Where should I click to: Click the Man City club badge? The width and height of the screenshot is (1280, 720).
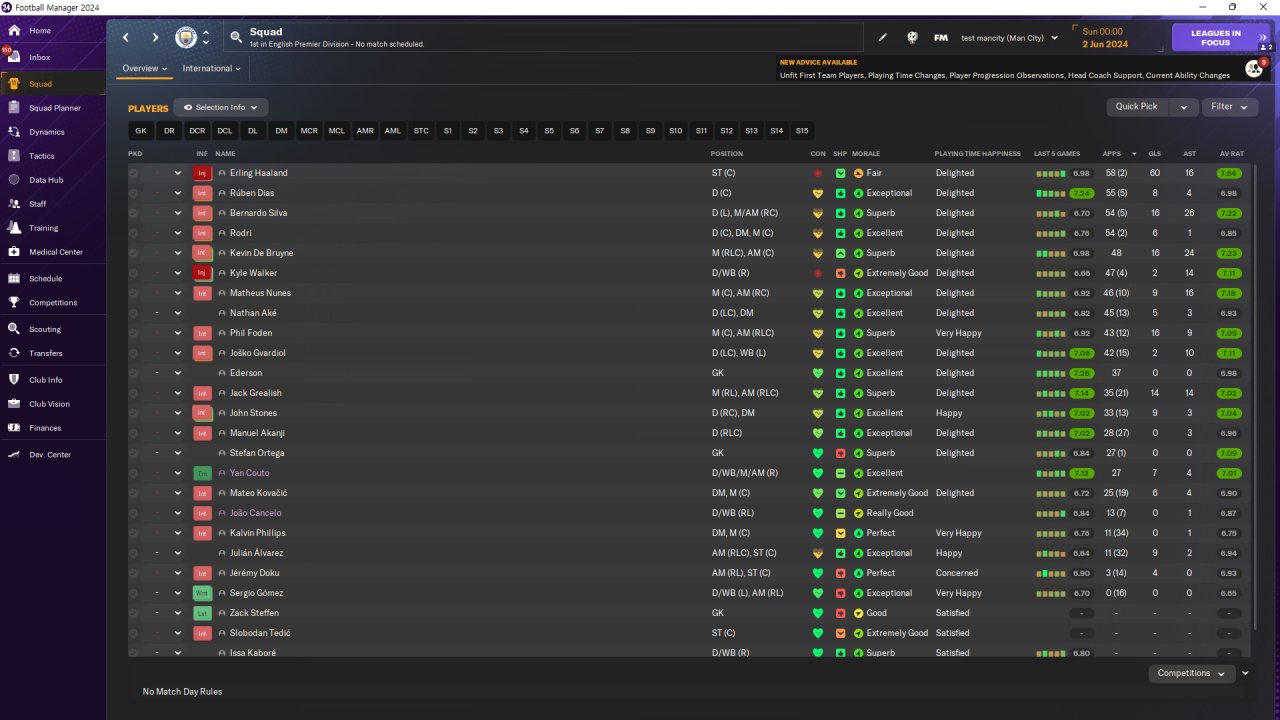coord(186,38)
